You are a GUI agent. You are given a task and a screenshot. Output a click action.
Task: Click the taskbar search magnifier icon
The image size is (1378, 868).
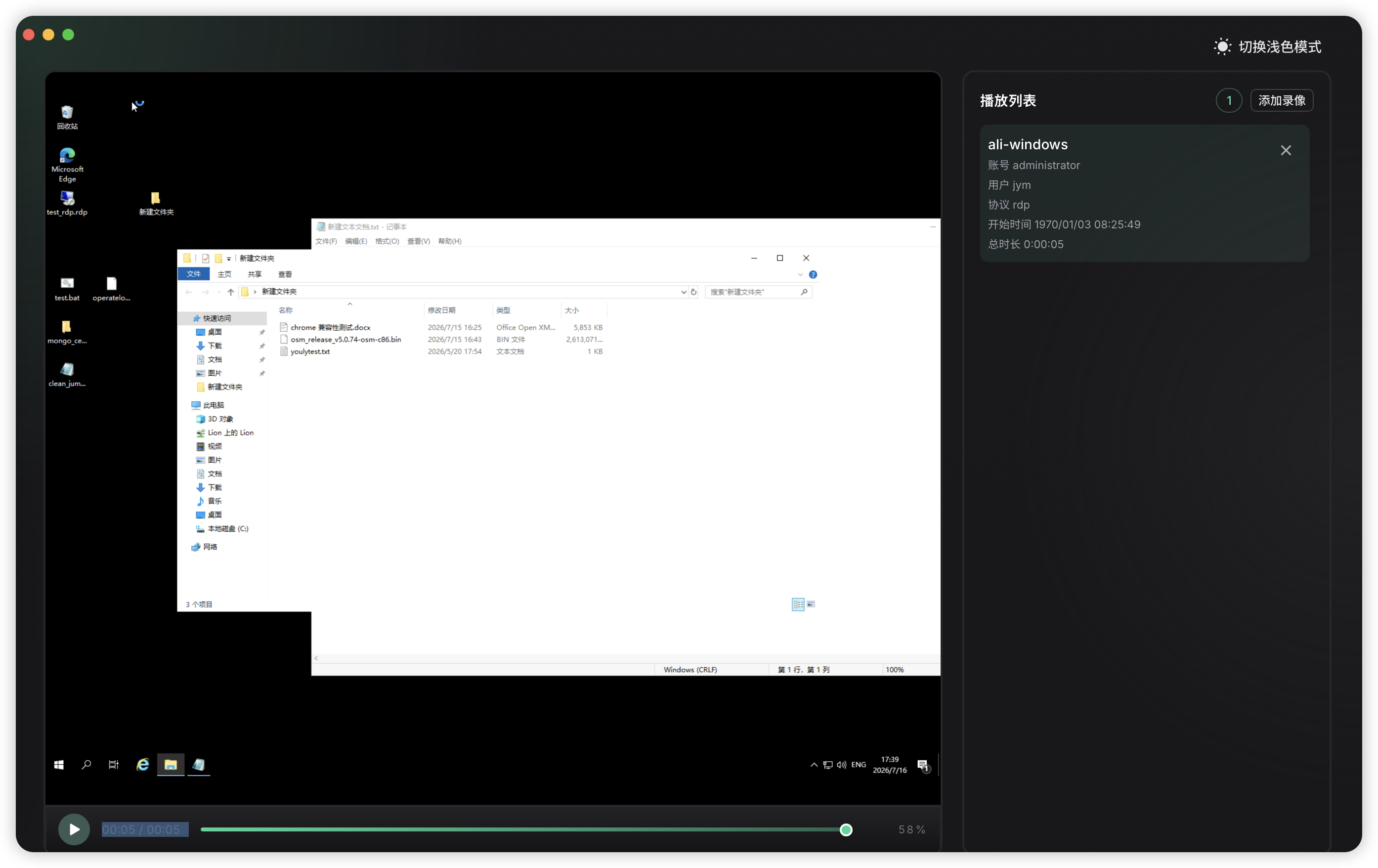pos(86,765)
